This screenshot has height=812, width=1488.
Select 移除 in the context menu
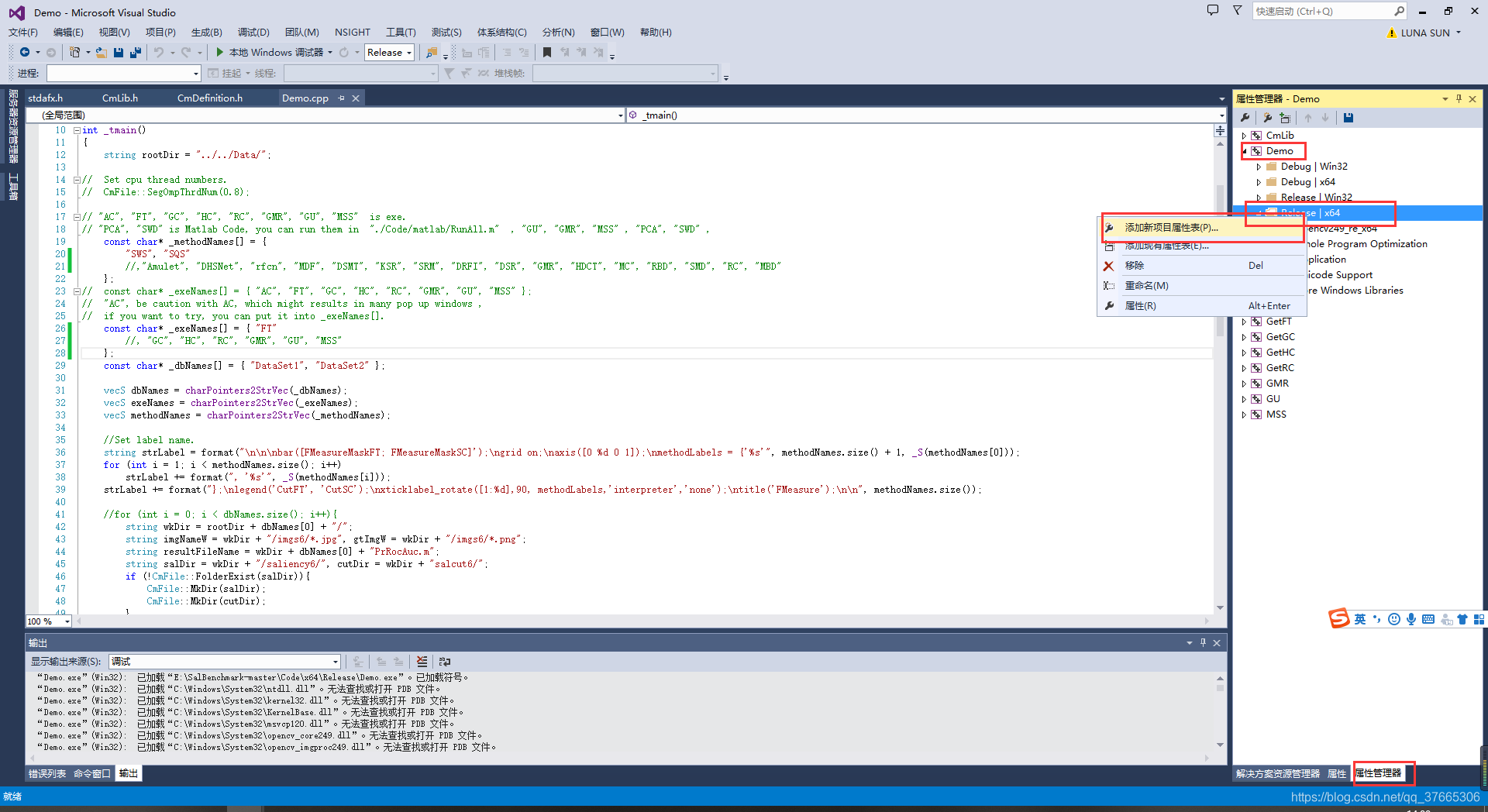click(1202, 266)
